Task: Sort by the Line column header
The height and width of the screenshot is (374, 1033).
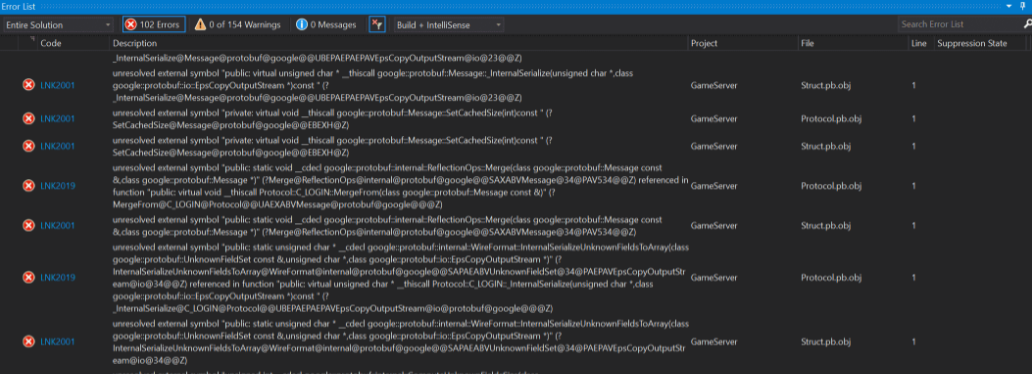Action: coord(920,43)
